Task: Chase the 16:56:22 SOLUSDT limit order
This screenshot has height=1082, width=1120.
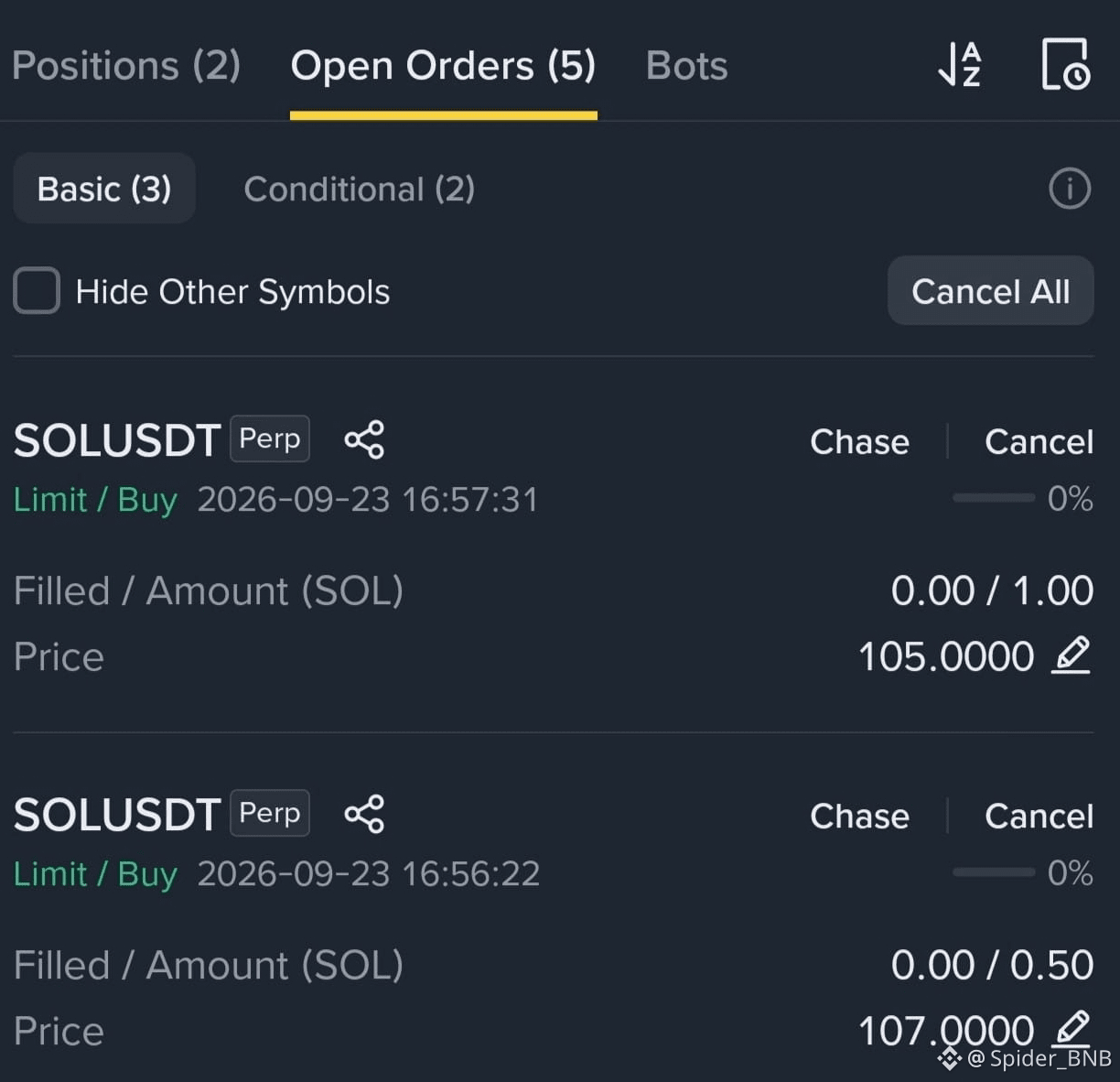Action: pyautogui.click(x=859, y=817)
